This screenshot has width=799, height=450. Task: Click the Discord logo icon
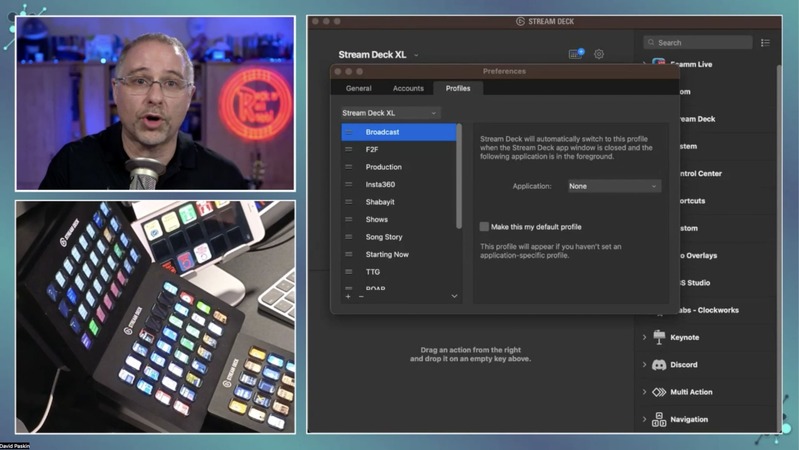point(659,365)
